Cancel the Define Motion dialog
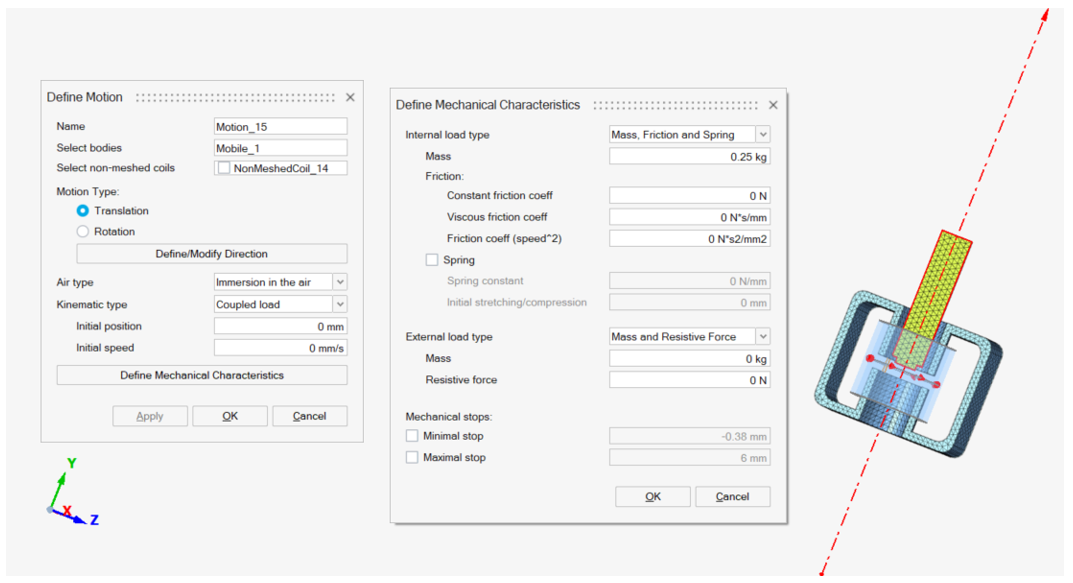Image resolution: width=1073 pixels, height=583 pixels. [x=309, y=416]
